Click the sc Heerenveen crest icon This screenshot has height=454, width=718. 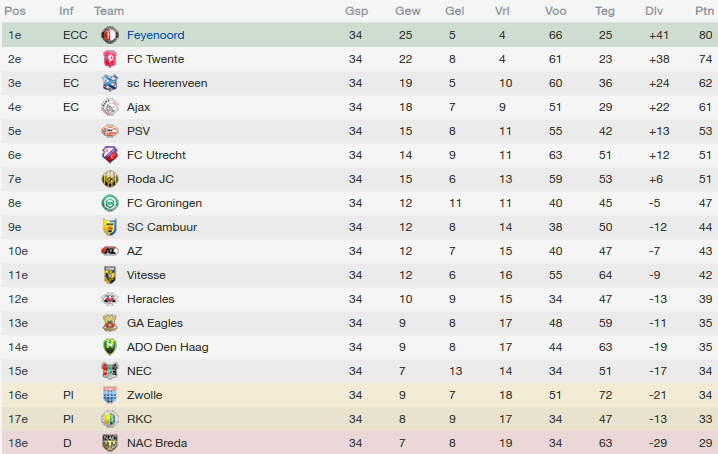[110, 83]
